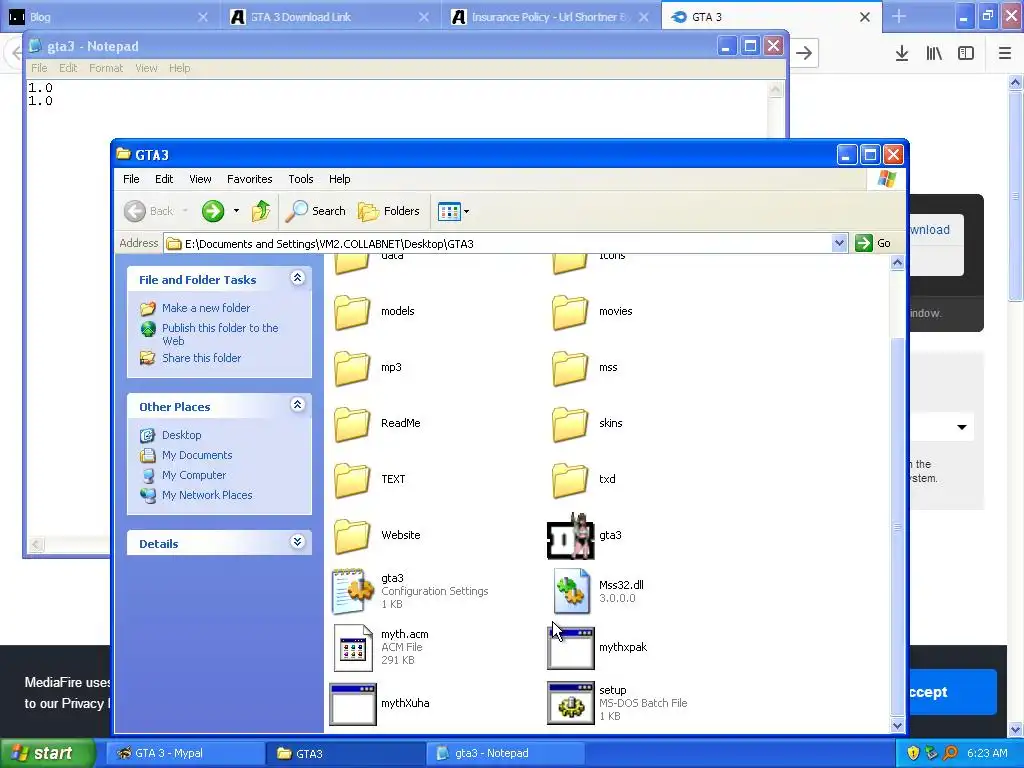This screenshot has width=1024, height=768.
Task: Switch to gta3 - Notepad taskbar item
Action: [506, 753]
